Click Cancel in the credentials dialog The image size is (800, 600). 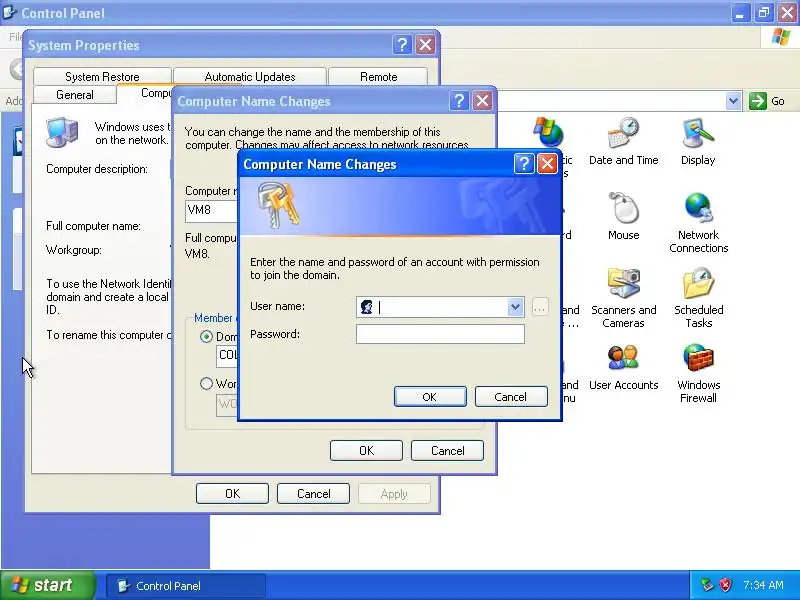click(511, 396)
